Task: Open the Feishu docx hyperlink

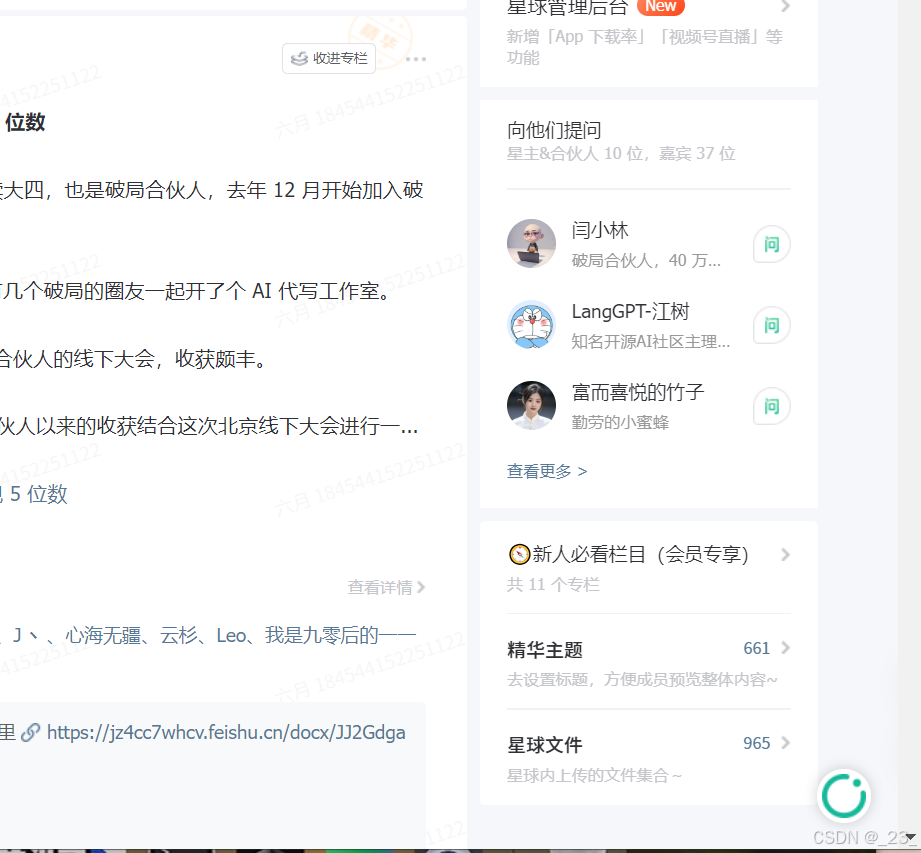Action: (x=227, y=732)
